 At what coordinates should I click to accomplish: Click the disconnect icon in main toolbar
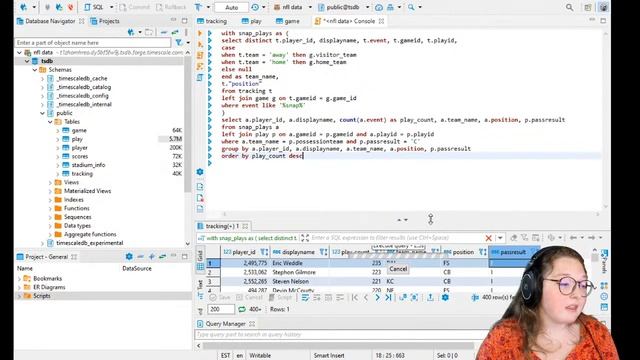[x=70, y=7]
